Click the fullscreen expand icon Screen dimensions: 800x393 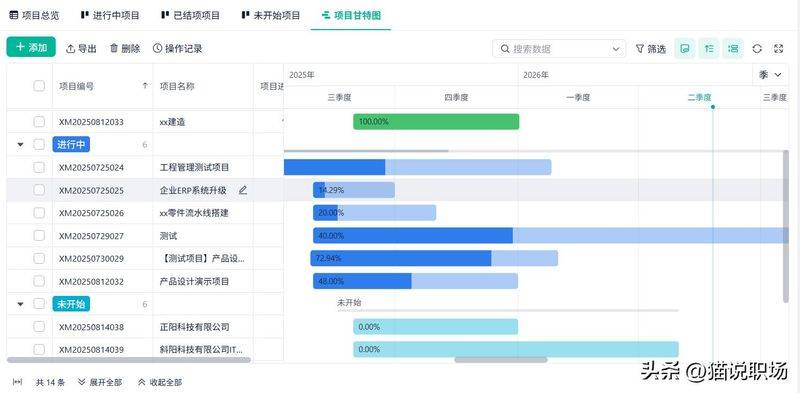[x=779, y=48]
